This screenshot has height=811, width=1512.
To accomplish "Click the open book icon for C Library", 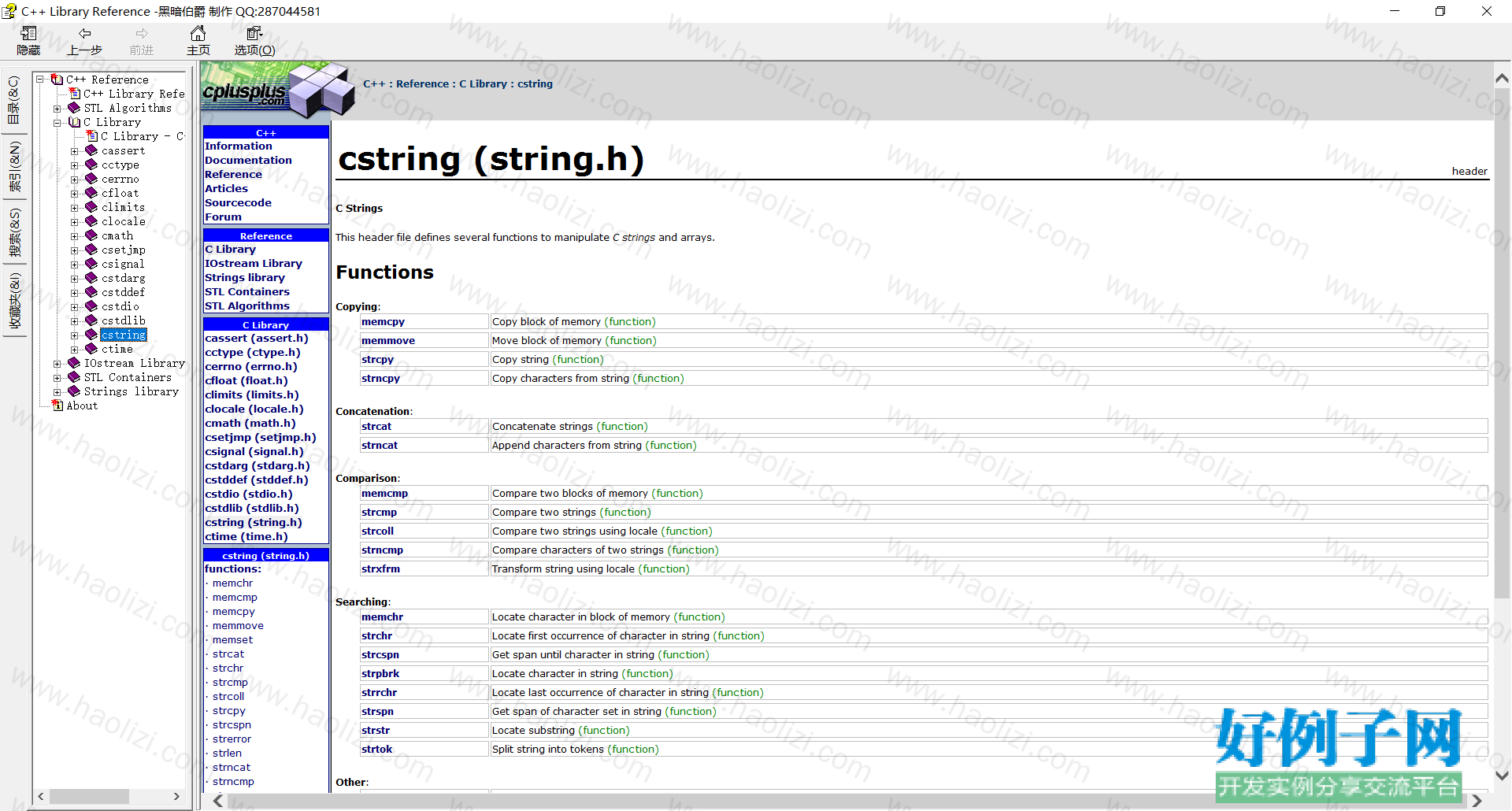I will [x=75, y=122].
